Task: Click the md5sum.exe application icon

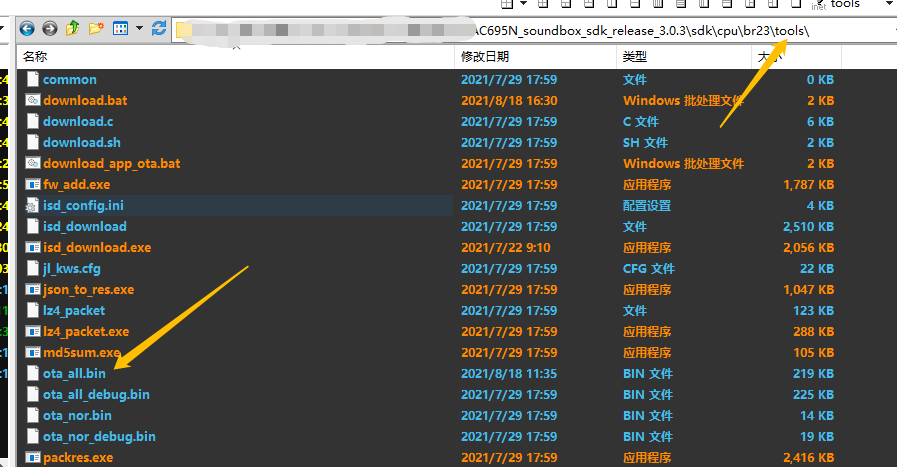Action: [33, 353]
